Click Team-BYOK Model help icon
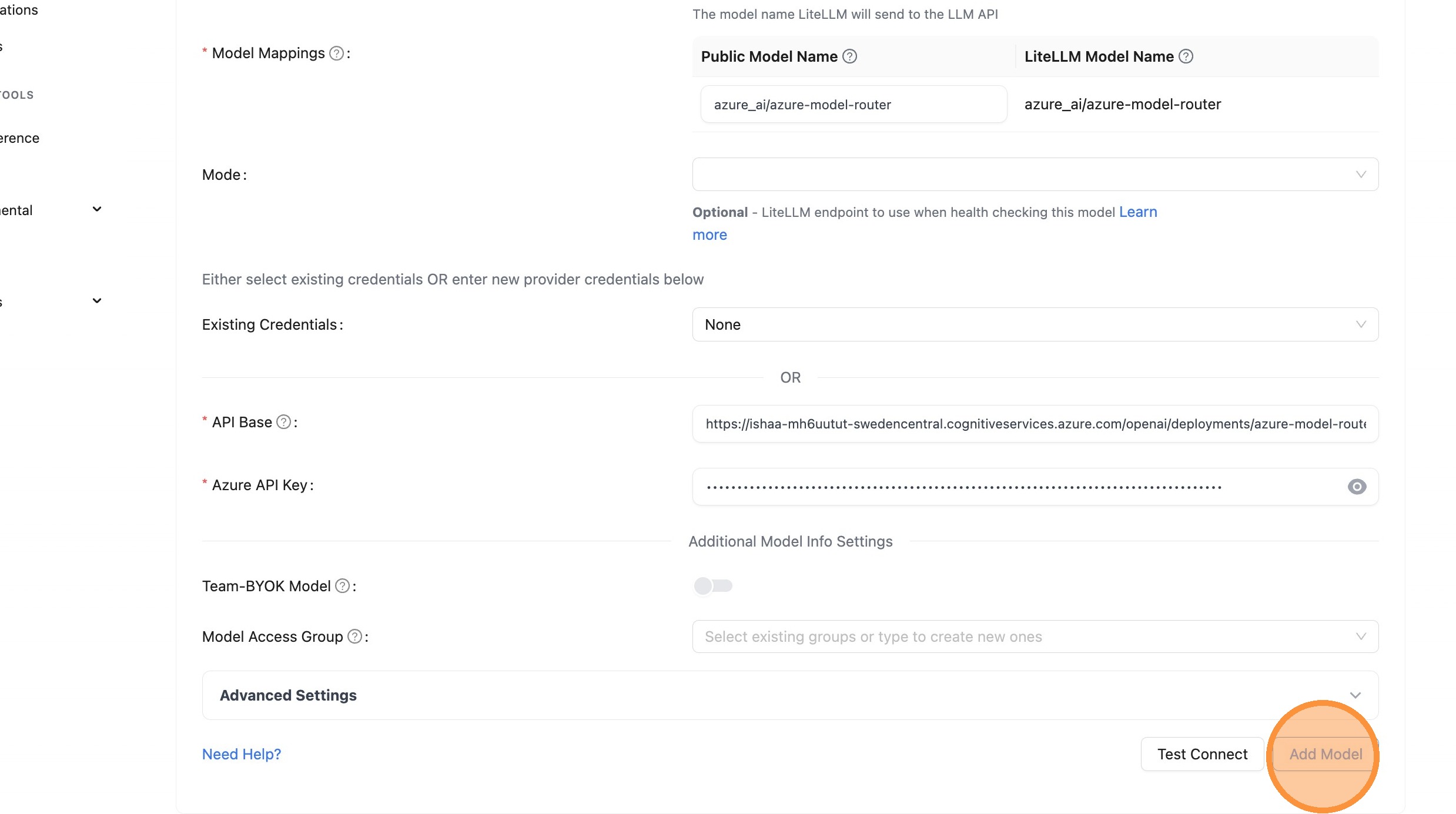The image size is (1456, 814). click(342, 586)
